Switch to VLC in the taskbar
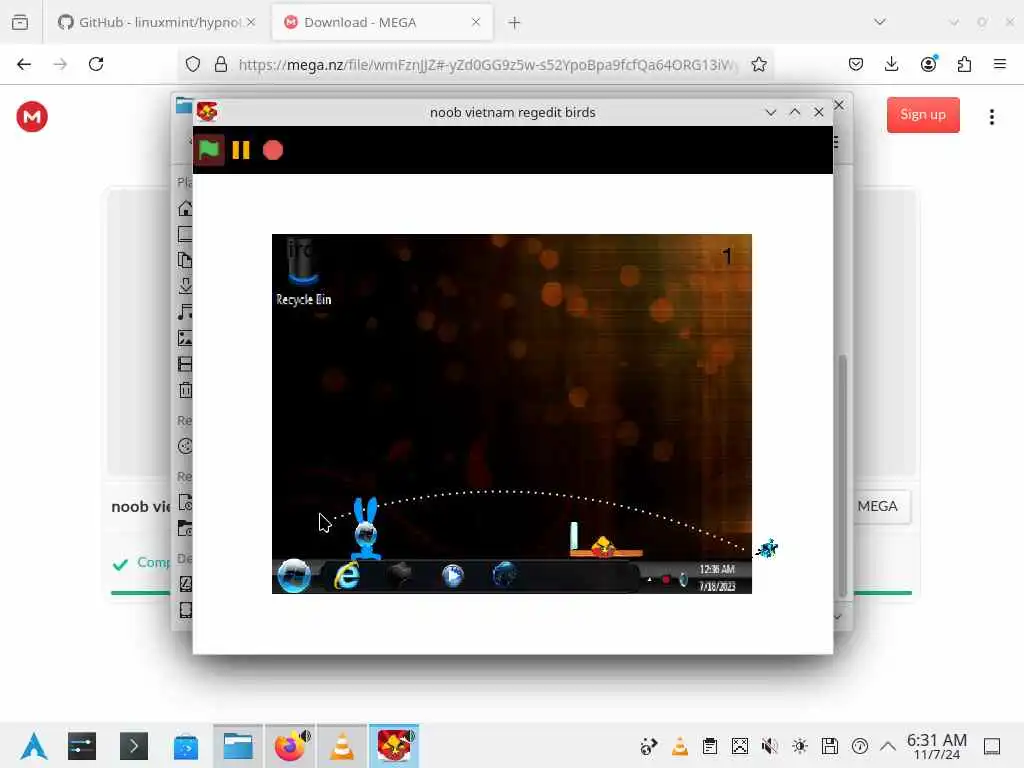Screen dimensions: 1024x768 [342, 746]
